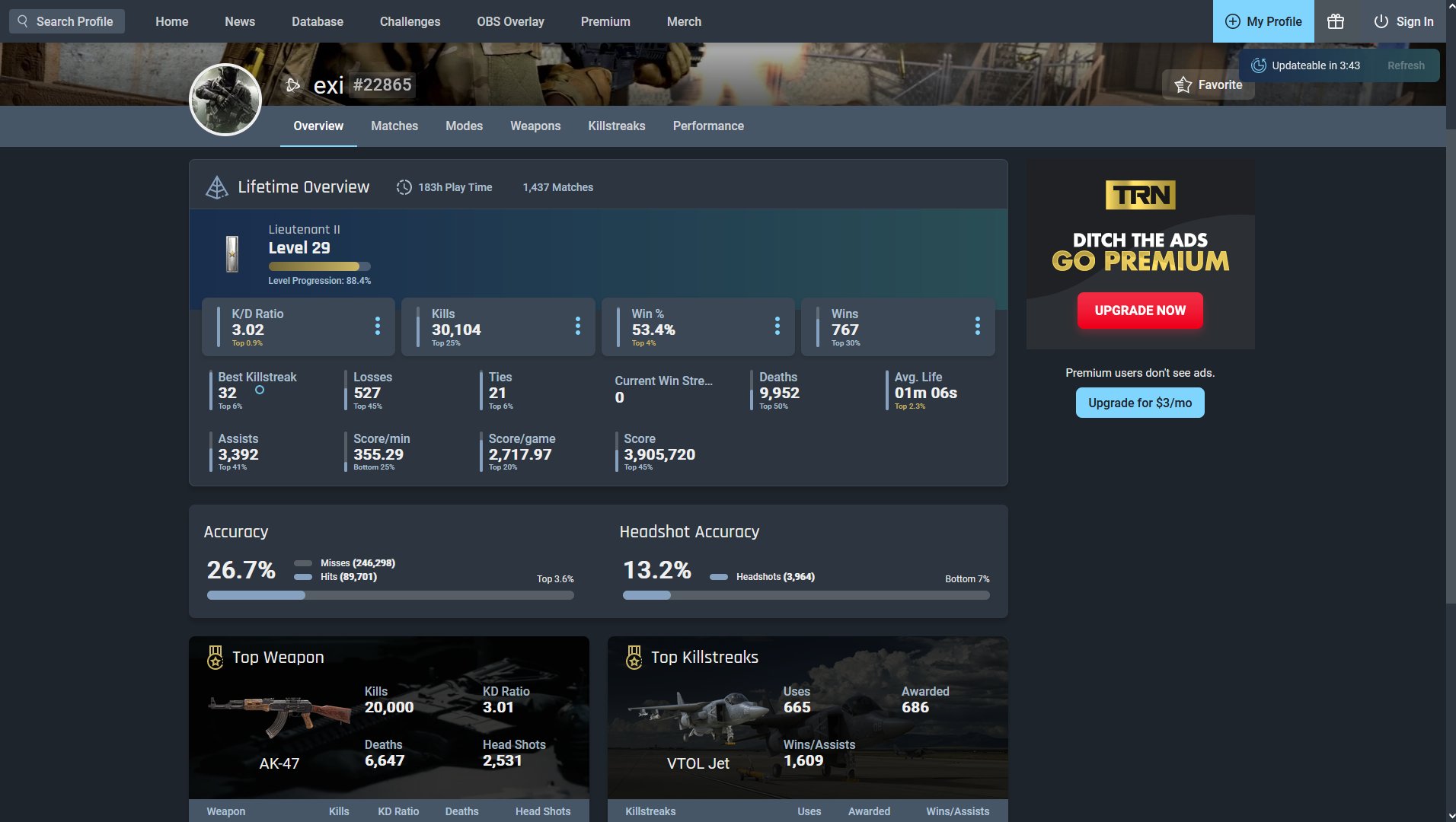Open the gift box icon

[x=1336, y=21]
